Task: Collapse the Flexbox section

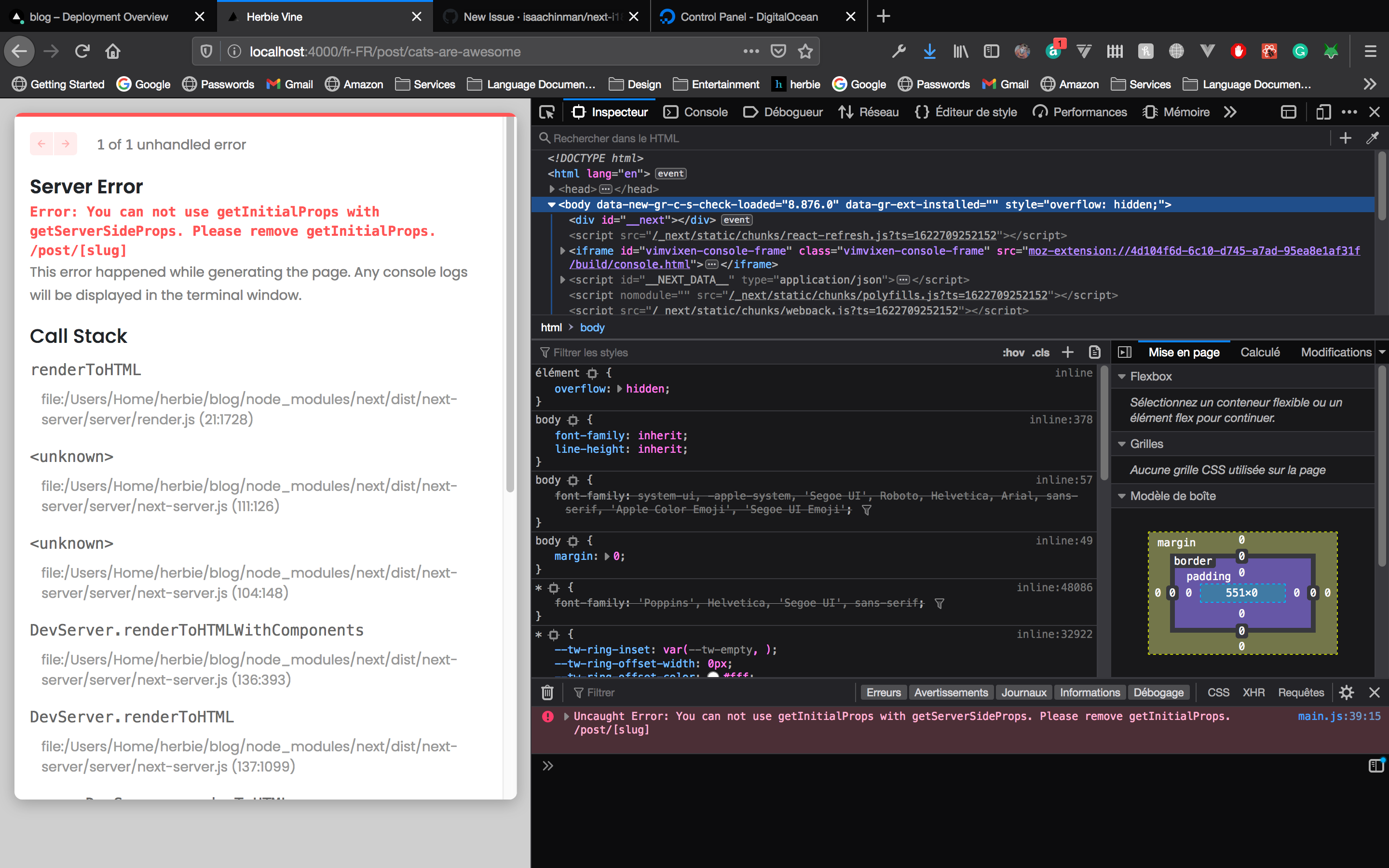Action: [x=1122, y=377]
